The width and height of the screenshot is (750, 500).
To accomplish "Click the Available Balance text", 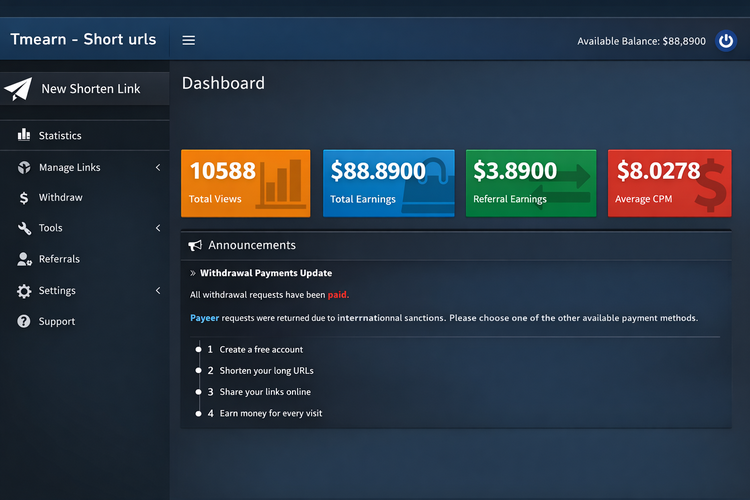I will pyautogui.click(x=641, y=41).
